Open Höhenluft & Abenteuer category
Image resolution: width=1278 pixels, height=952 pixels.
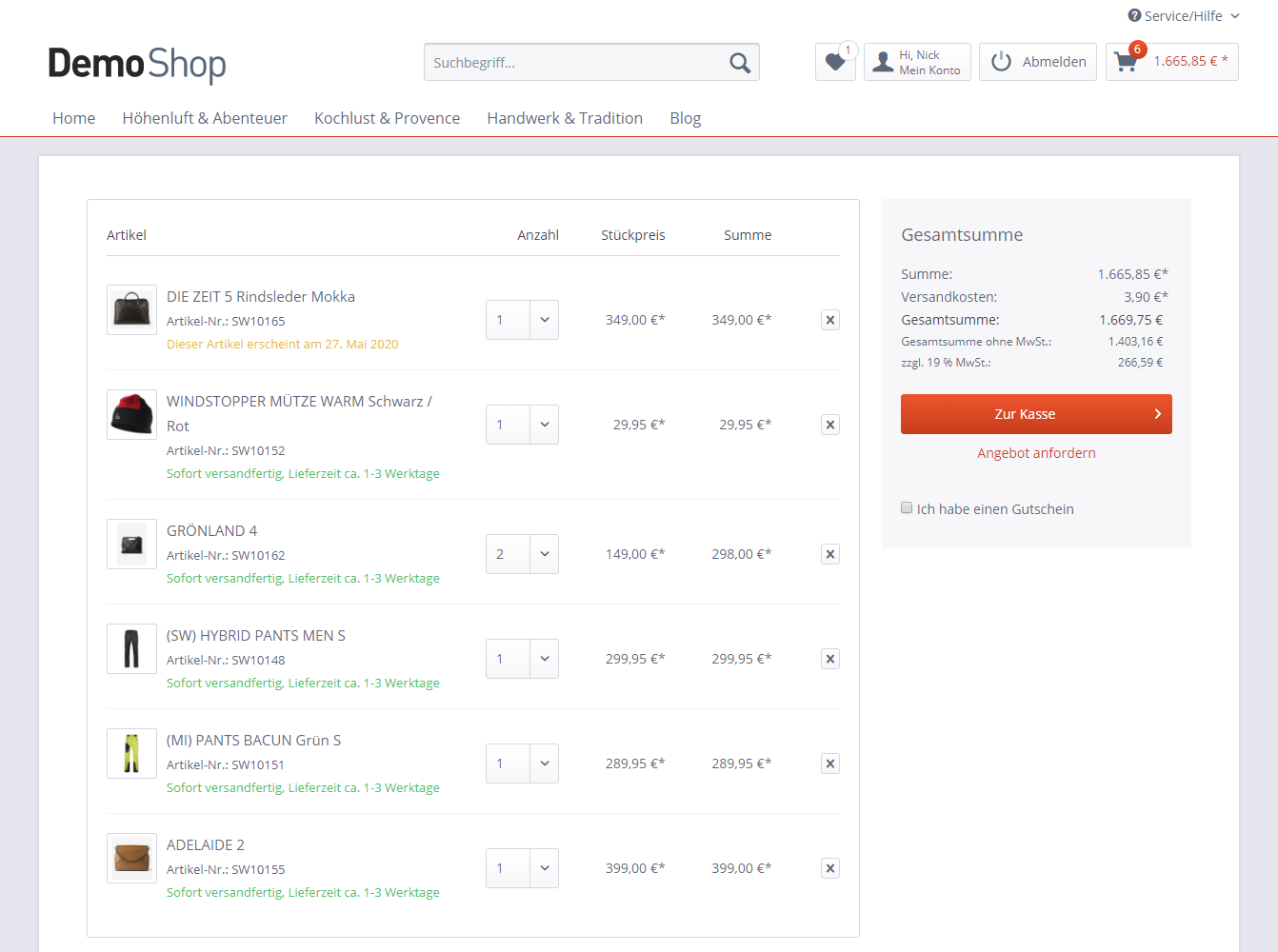coord(205,118)
